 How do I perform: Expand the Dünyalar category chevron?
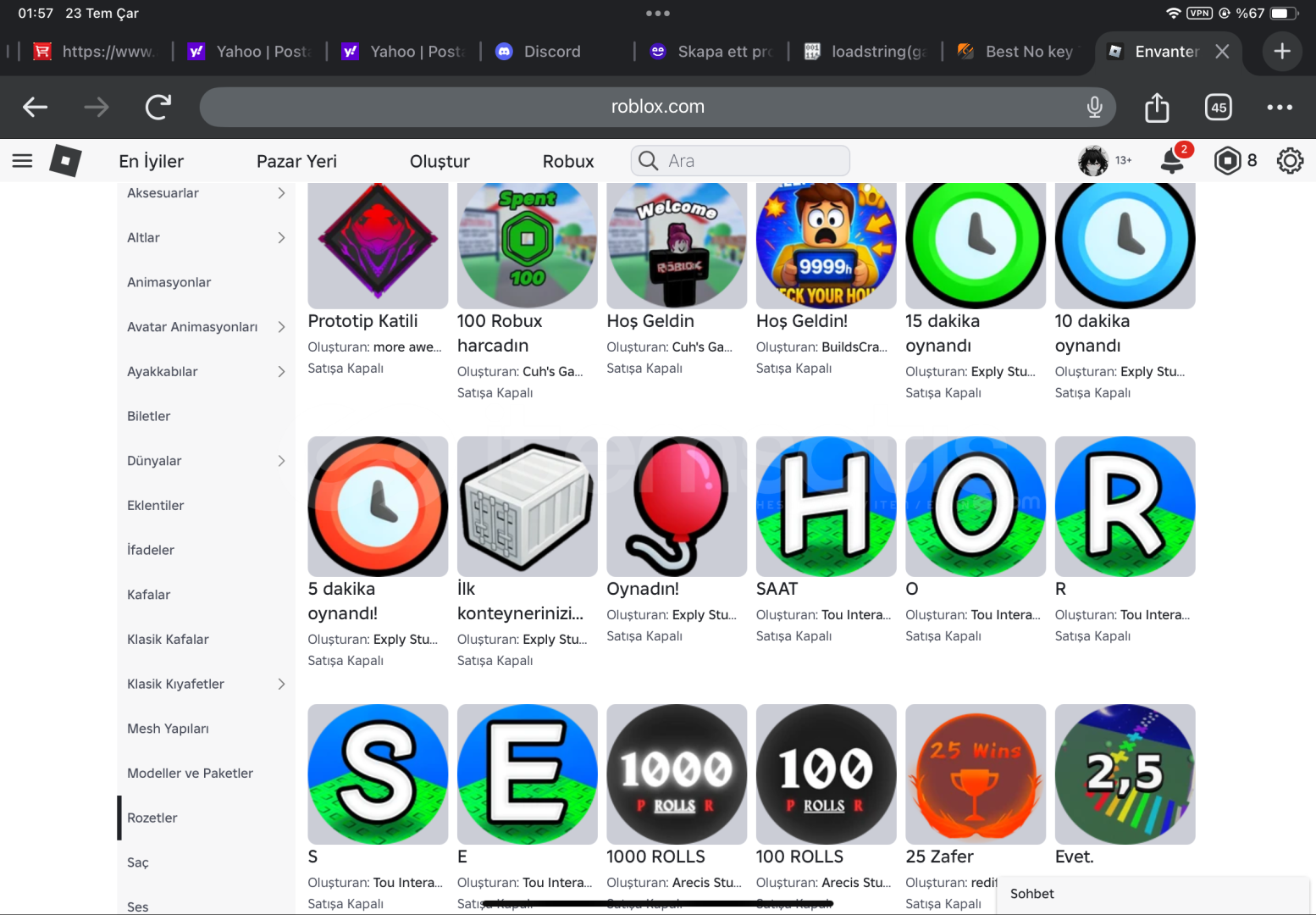click(x=281, y=461)
